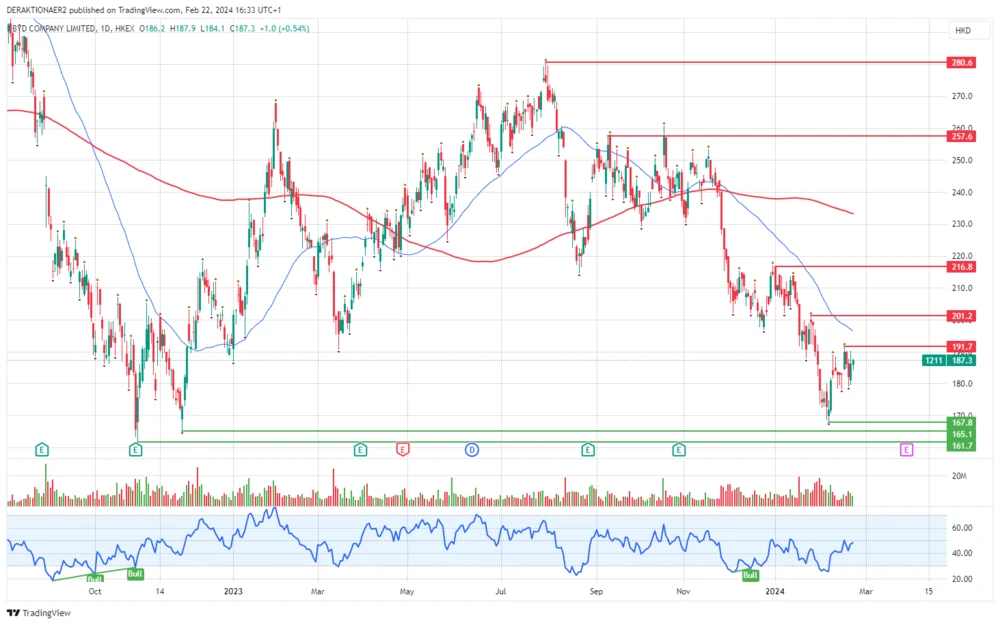Screen dimensions: 1000x625
Task: Open the HKD currency selector
Action: coord(963,31)
